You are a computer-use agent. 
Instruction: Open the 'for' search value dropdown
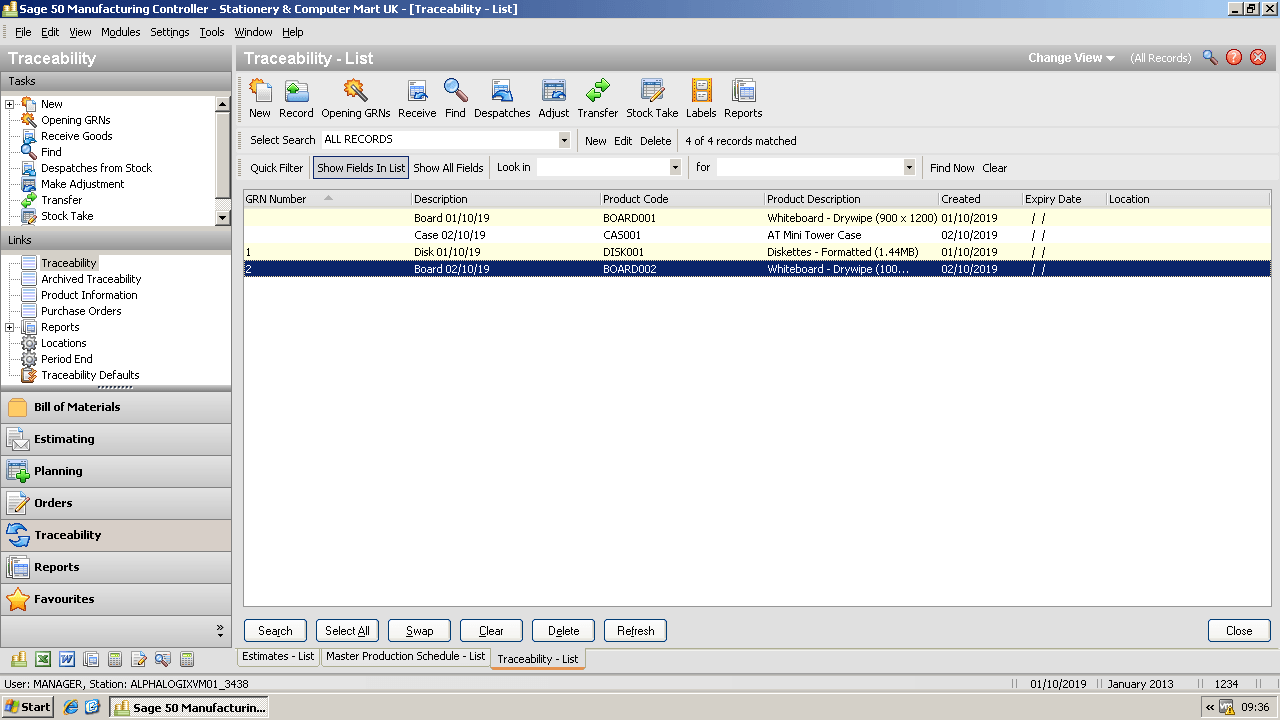909,168
